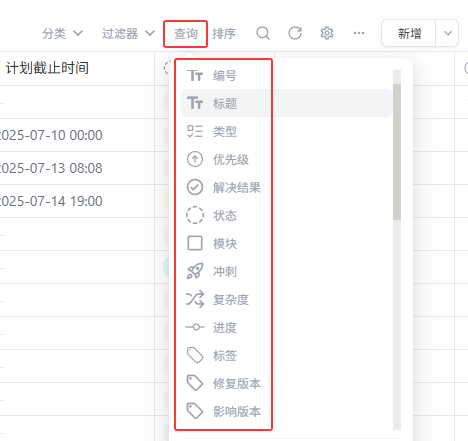The width and height of the screenshot is (468, 441).
Task: Open the arrow next to 新增
Action: [448, 33]
